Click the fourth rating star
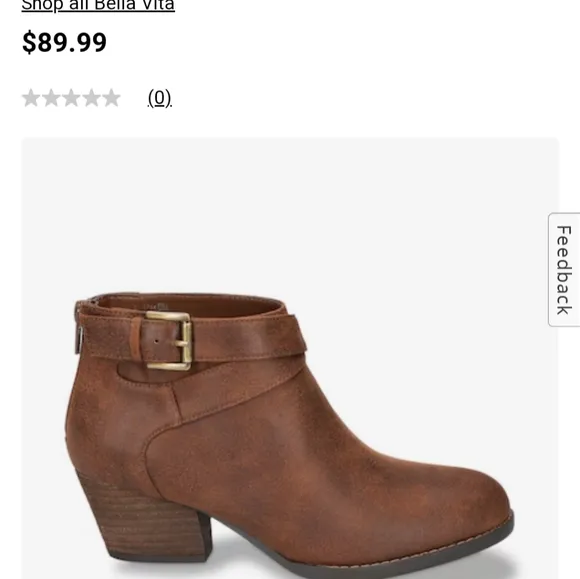580x579 pixels. pos(91,98)
